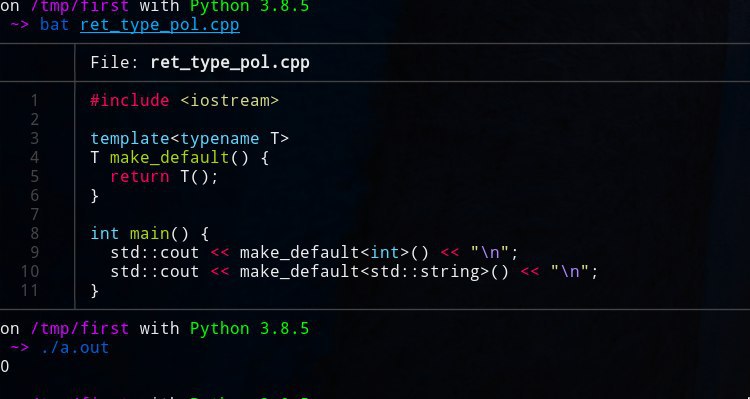Select make_default in the line 4 definition
The height and width of the screenshot is (399, 750).
click(170, 157)
